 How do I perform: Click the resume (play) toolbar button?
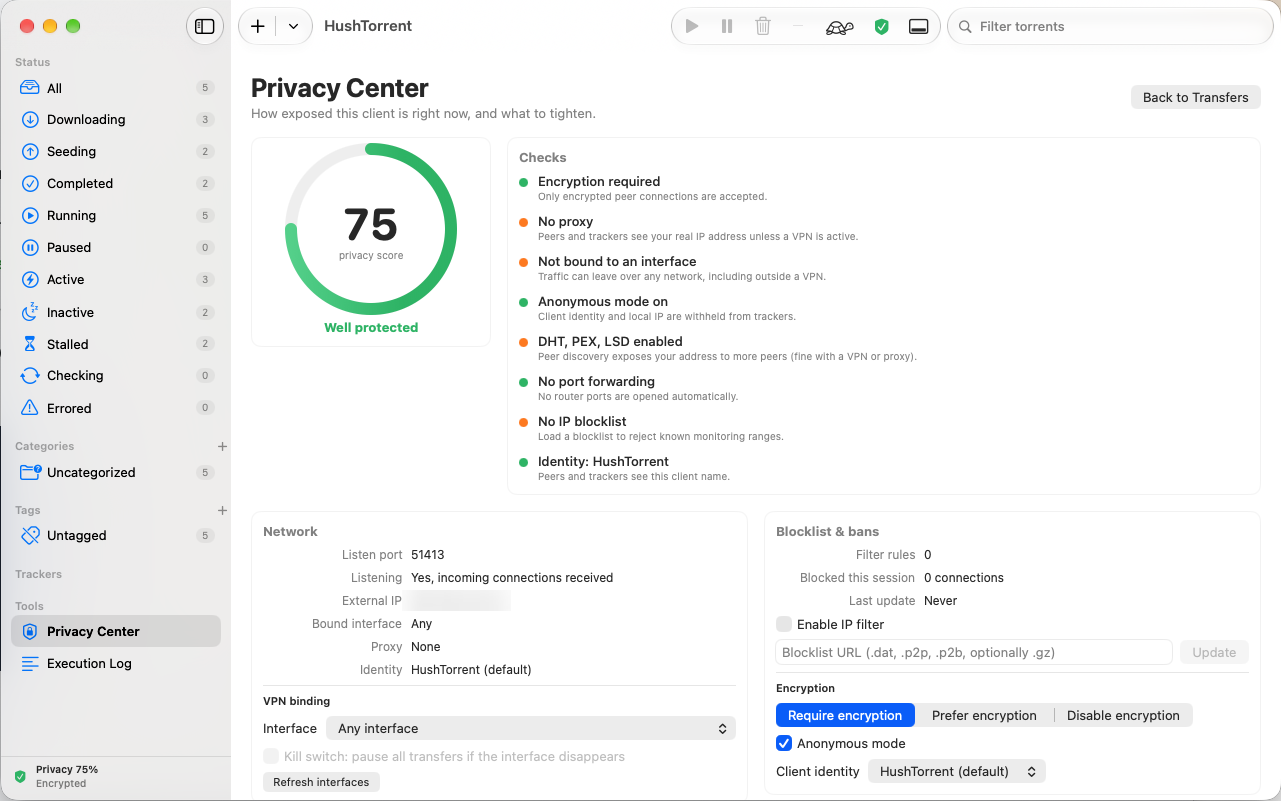(x=692, y=26)
